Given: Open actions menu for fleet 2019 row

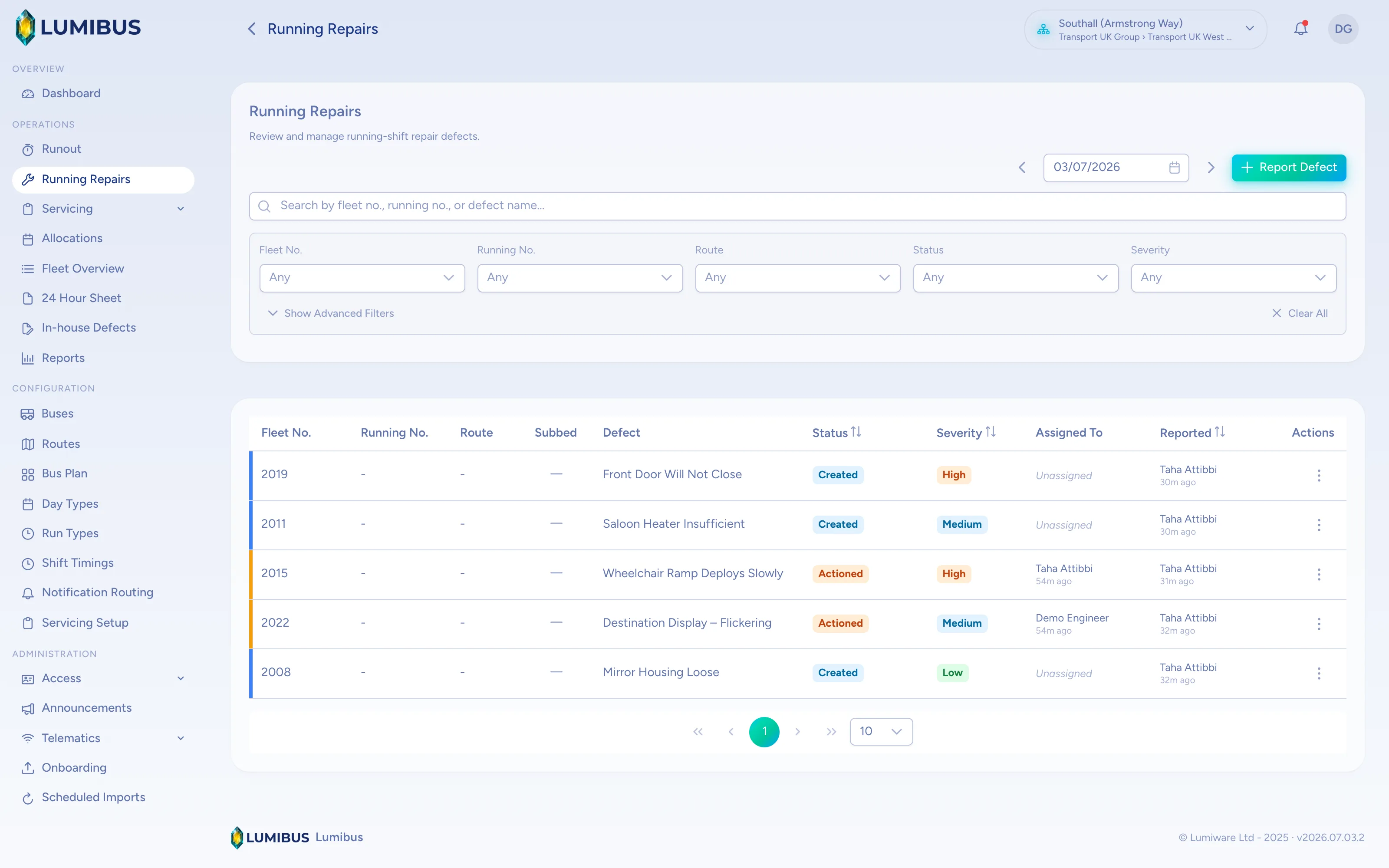Looking at the screenshot, I should pyautogui.click(x=1319, y=475).
